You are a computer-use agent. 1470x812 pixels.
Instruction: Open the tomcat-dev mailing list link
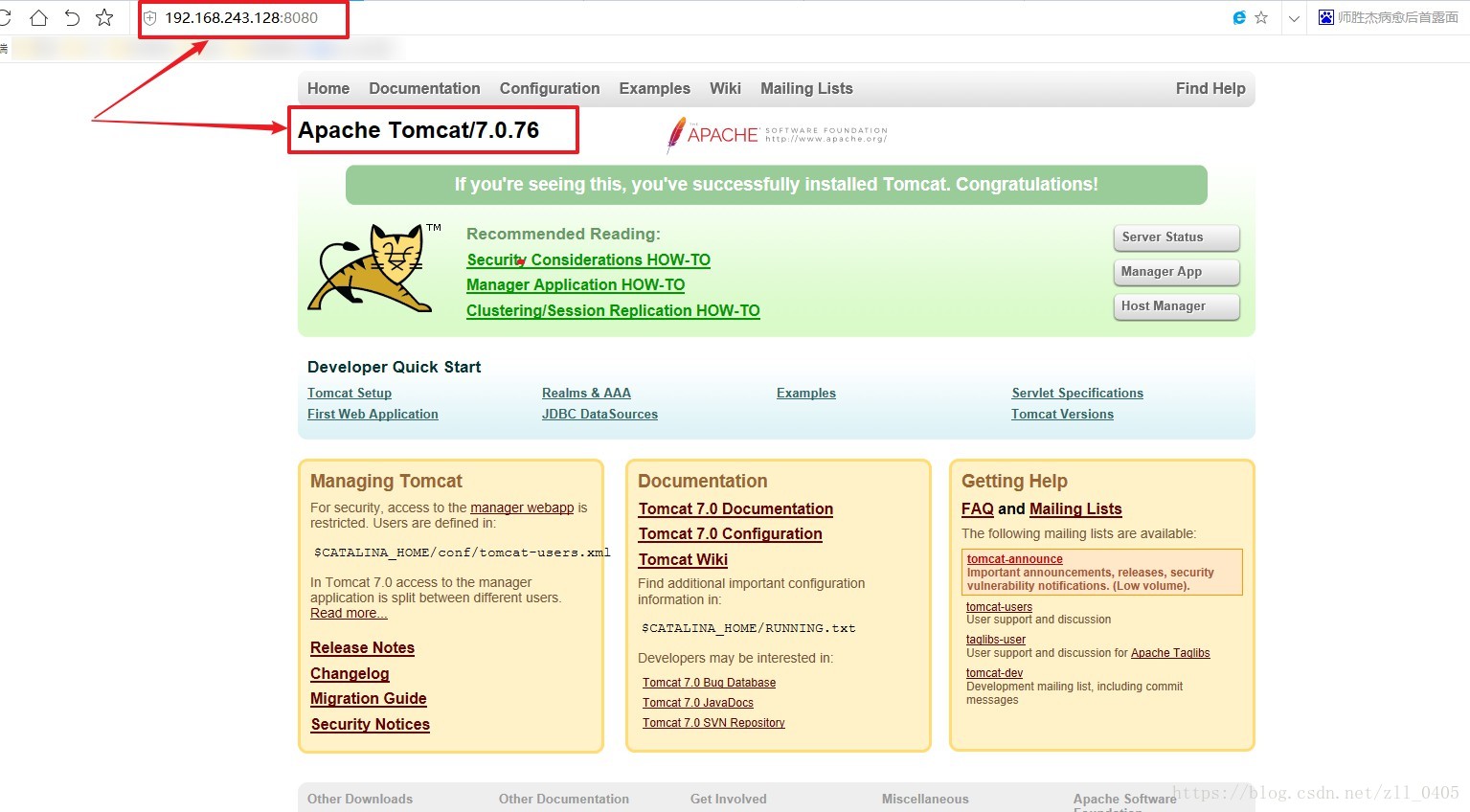(994, 673)
